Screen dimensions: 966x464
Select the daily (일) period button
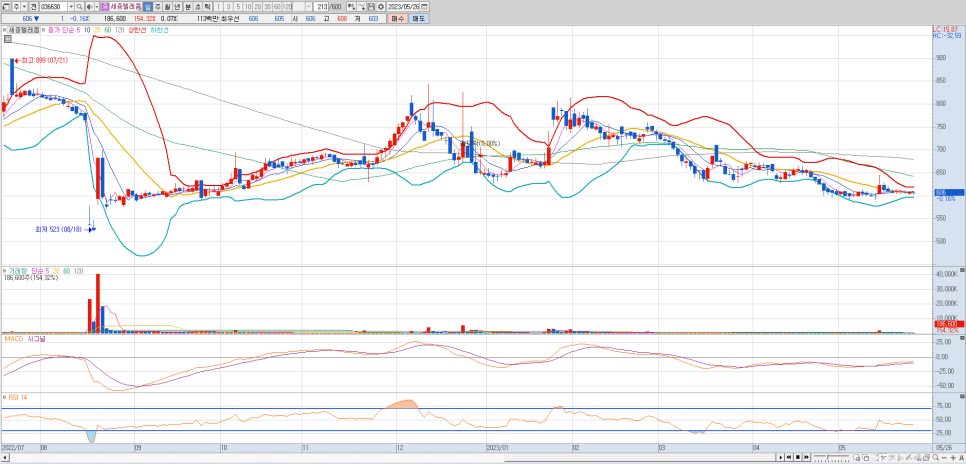tap(148, 6)
